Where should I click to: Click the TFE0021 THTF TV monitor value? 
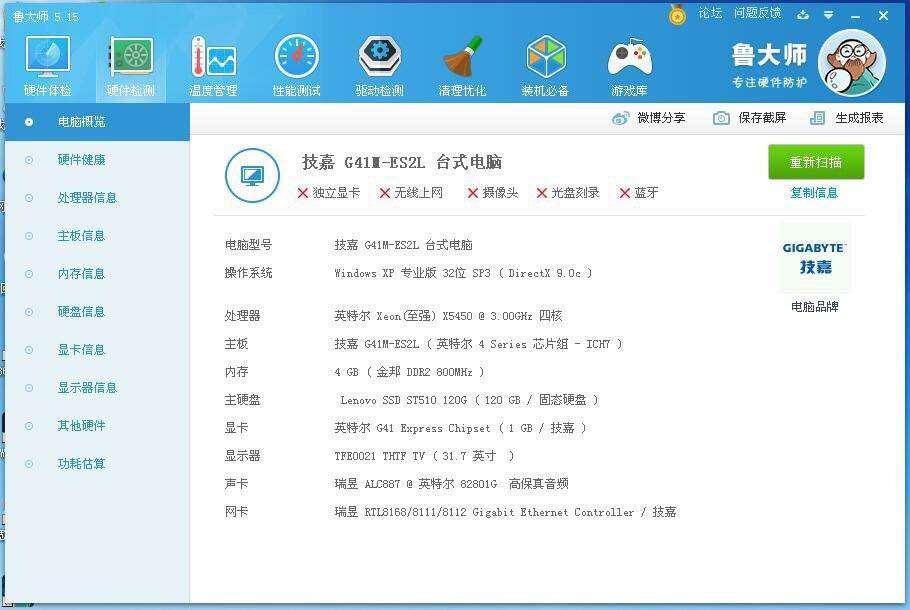[x=424, y=456]
